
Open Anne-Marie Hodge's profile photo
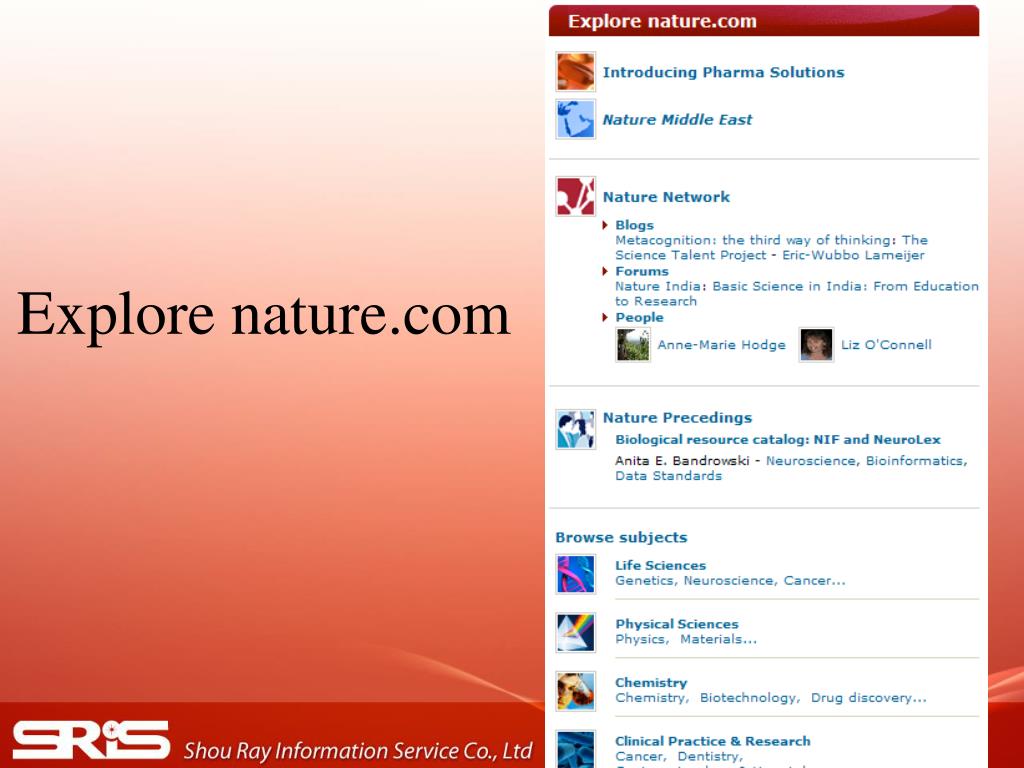pos(633,345)
